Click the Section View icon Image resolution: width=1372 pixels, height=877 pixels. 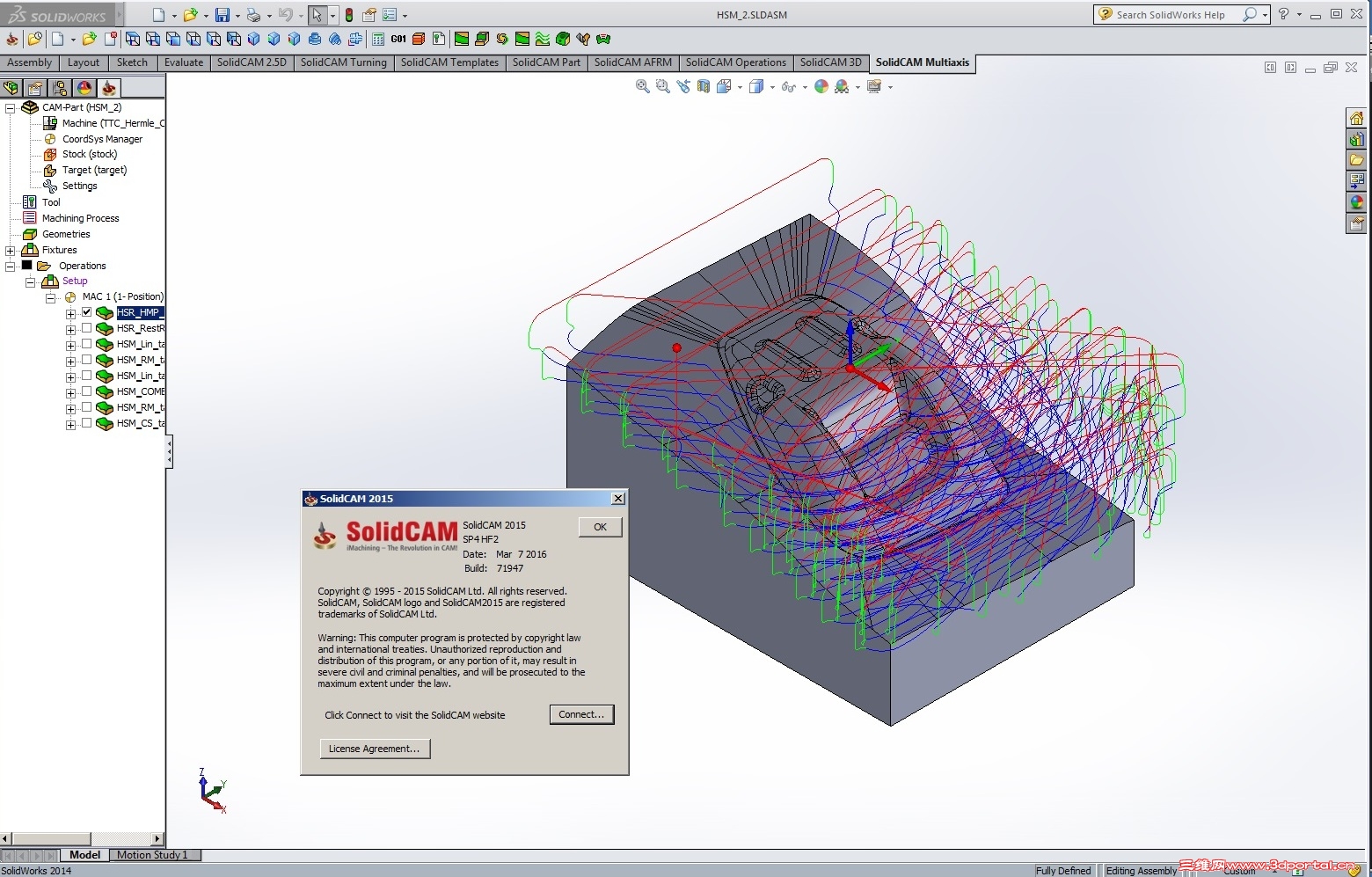tap(704, 86)
